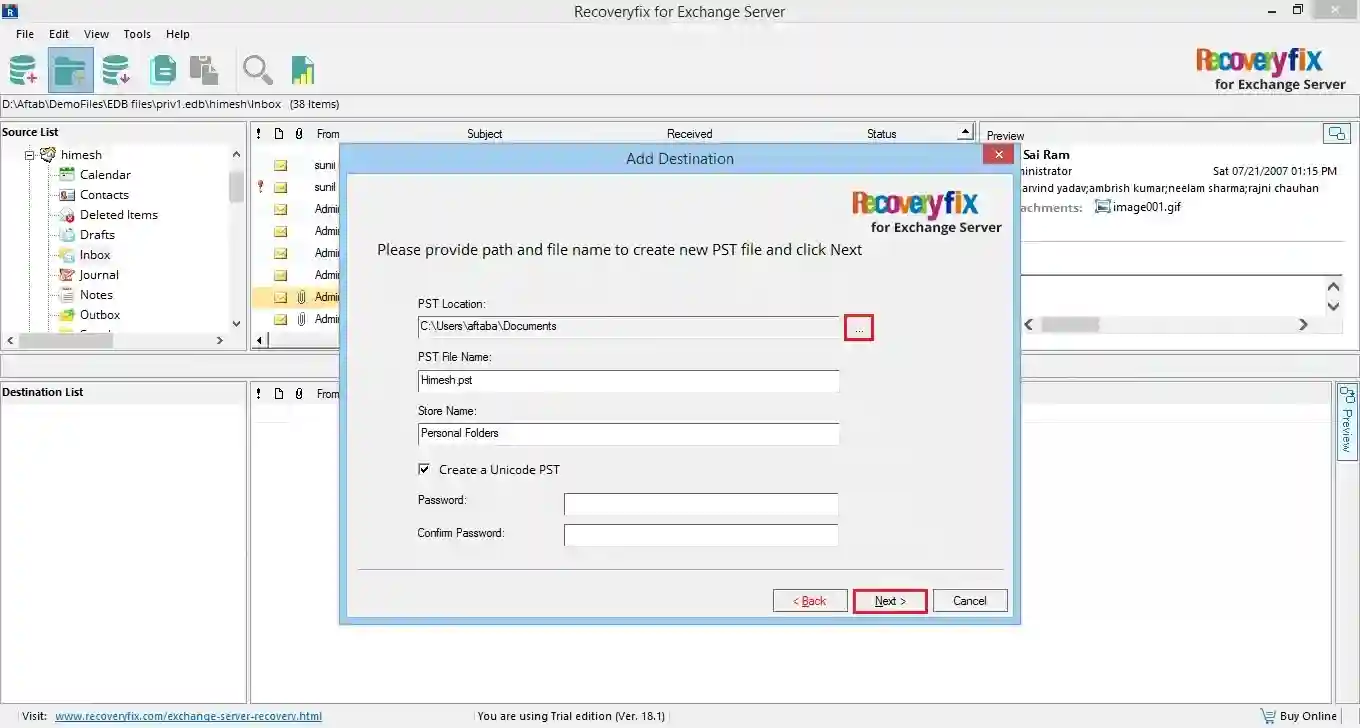The width and height of the screenshot is (1360, 728).
Task: Click the message list horizontal scrollbar left arrow
Action: pyautogui.click(x=260, y=341)
